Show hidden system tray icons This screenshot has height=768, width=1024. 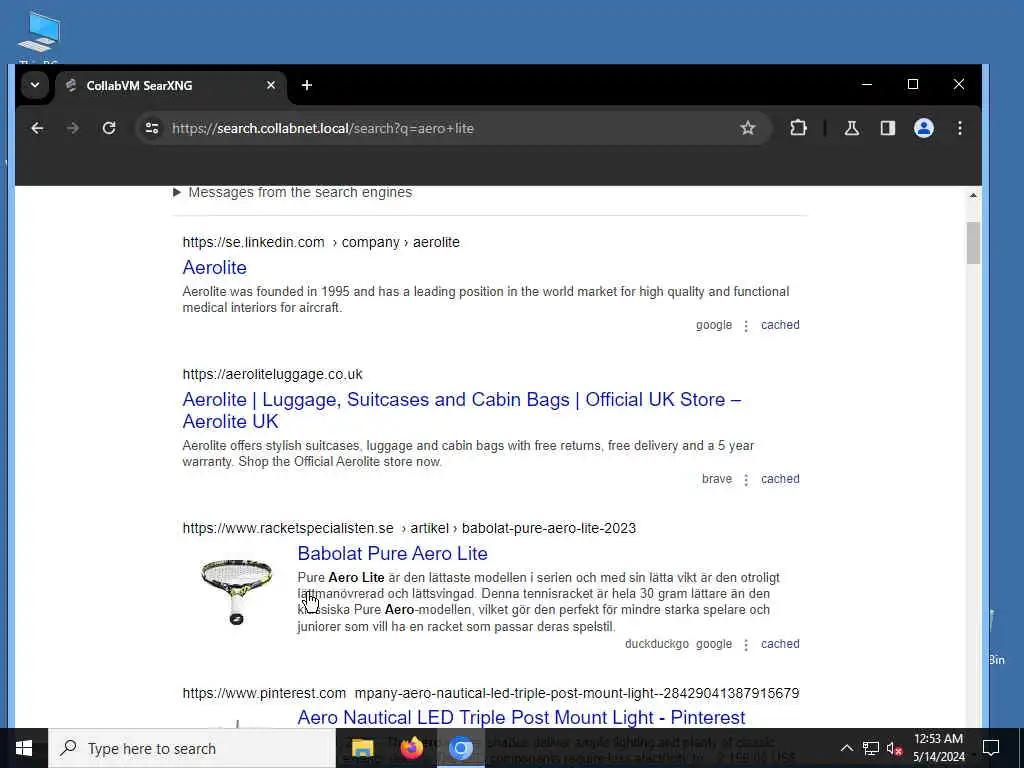tap(846, 748)
